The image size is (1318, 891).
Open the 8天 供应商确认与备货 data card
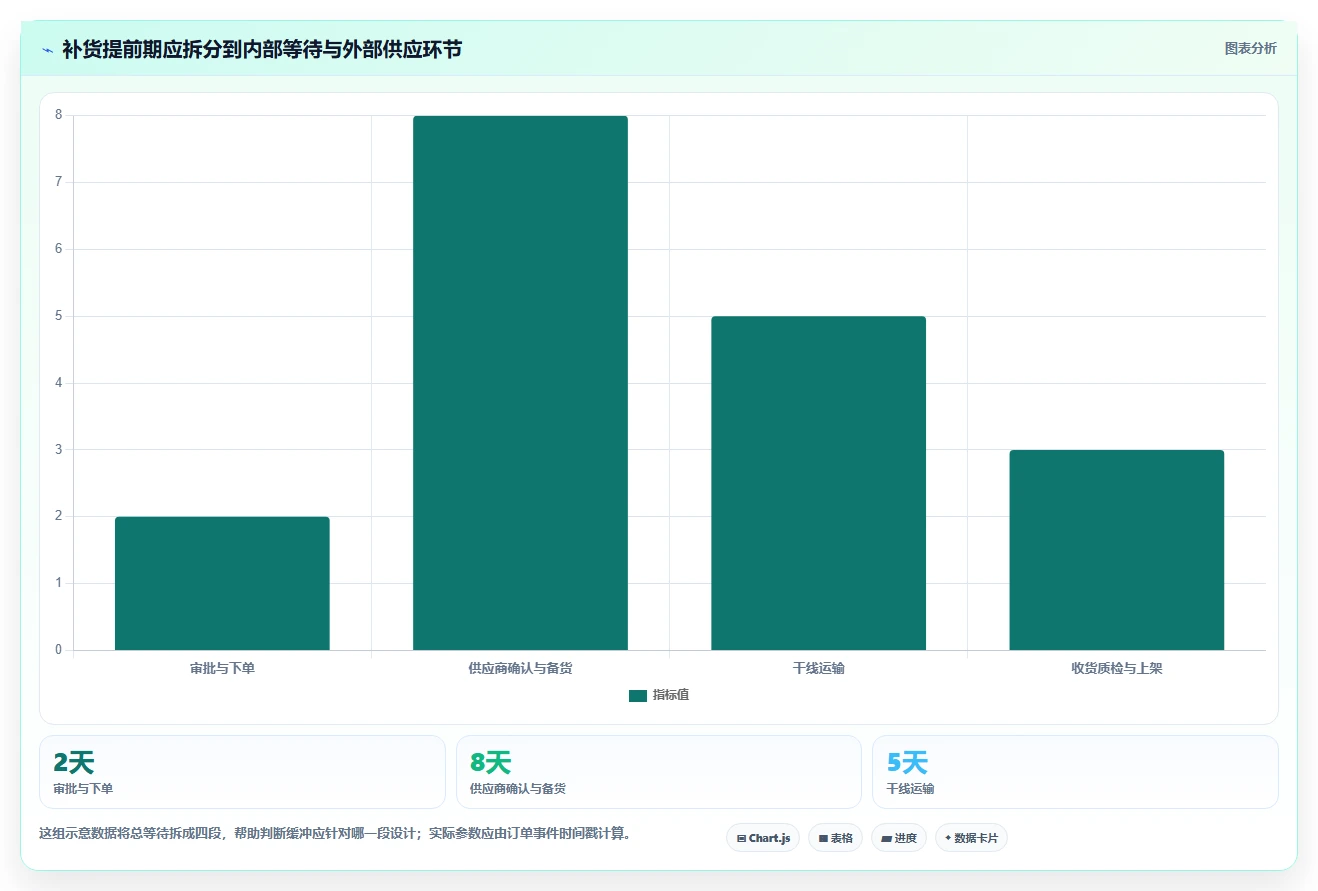pyautogui.click(x=658, y=772)
